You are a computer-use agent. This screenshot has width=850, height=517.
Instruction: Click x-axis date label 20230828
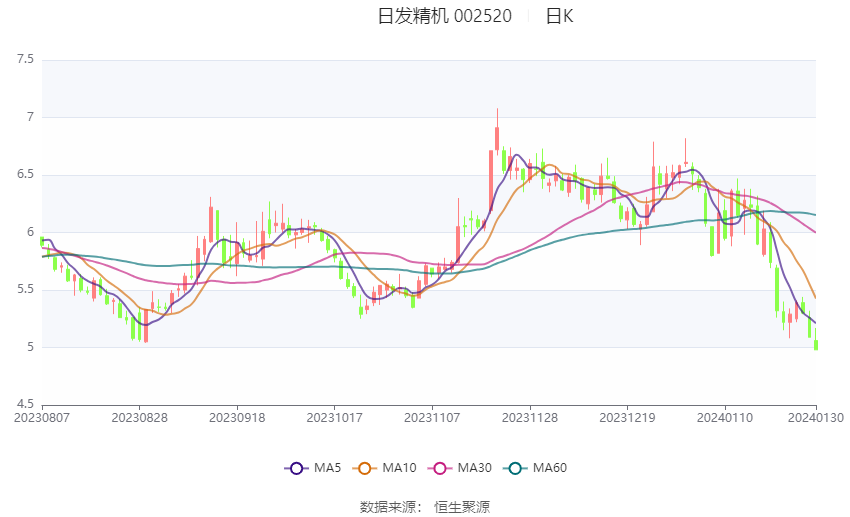point(139,418)
